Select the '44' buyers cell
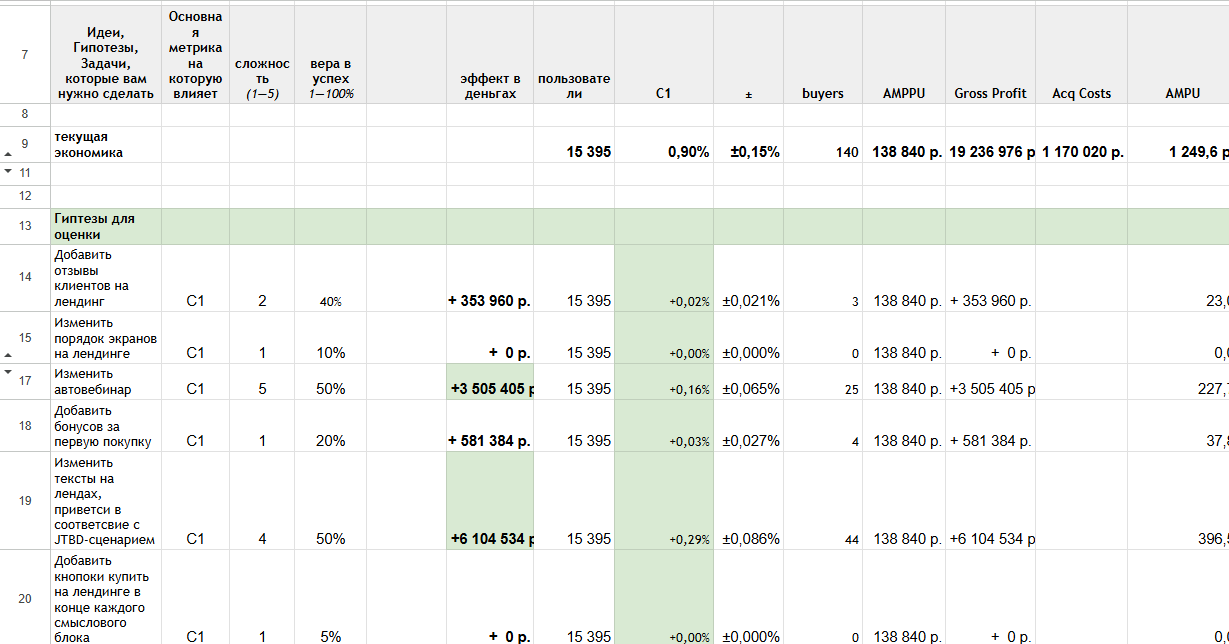The height and width of the screenshot is (644, 1229). [x=823, y=501]
